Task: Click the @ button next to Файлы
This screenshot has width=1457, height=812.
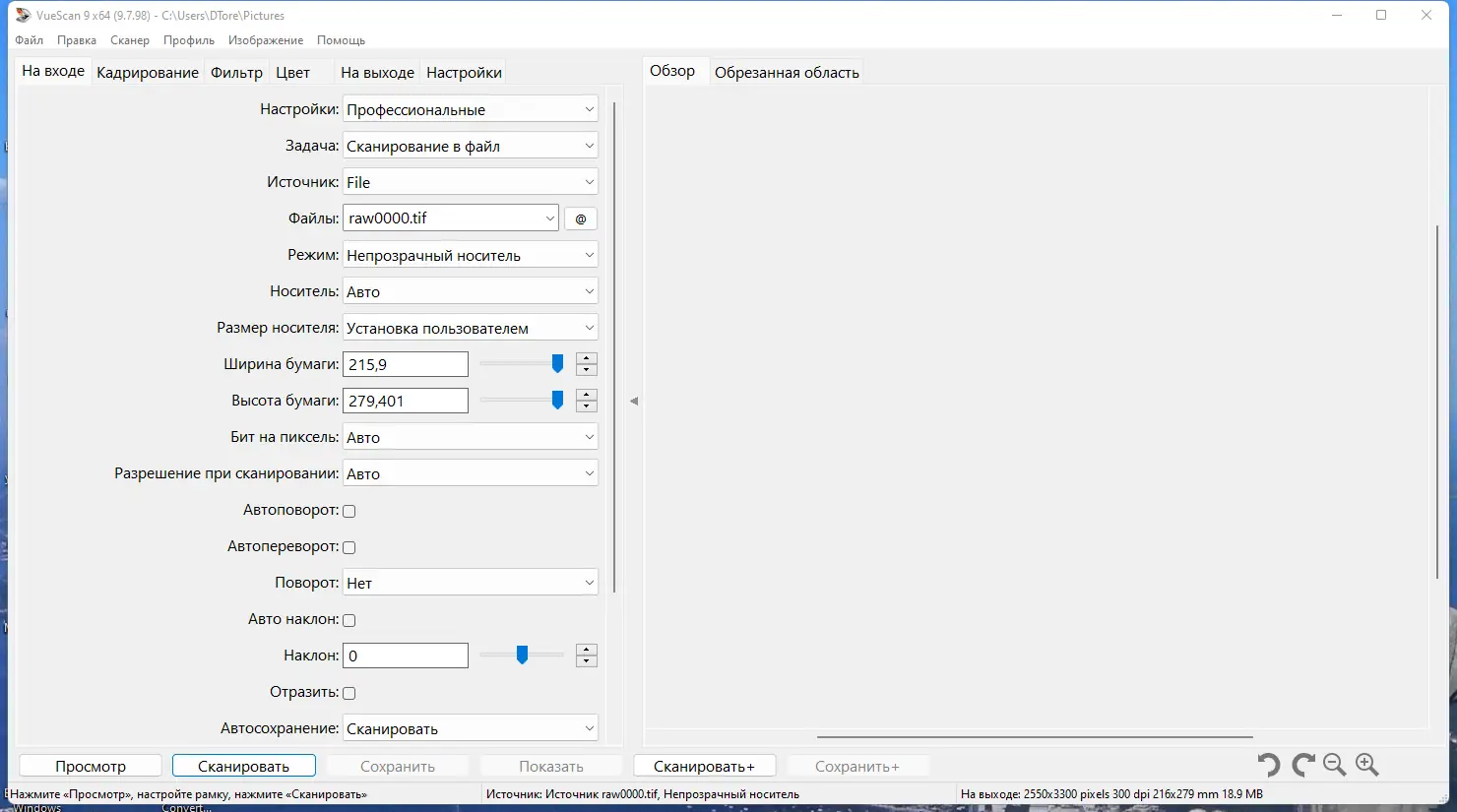Action: [581, 219]
